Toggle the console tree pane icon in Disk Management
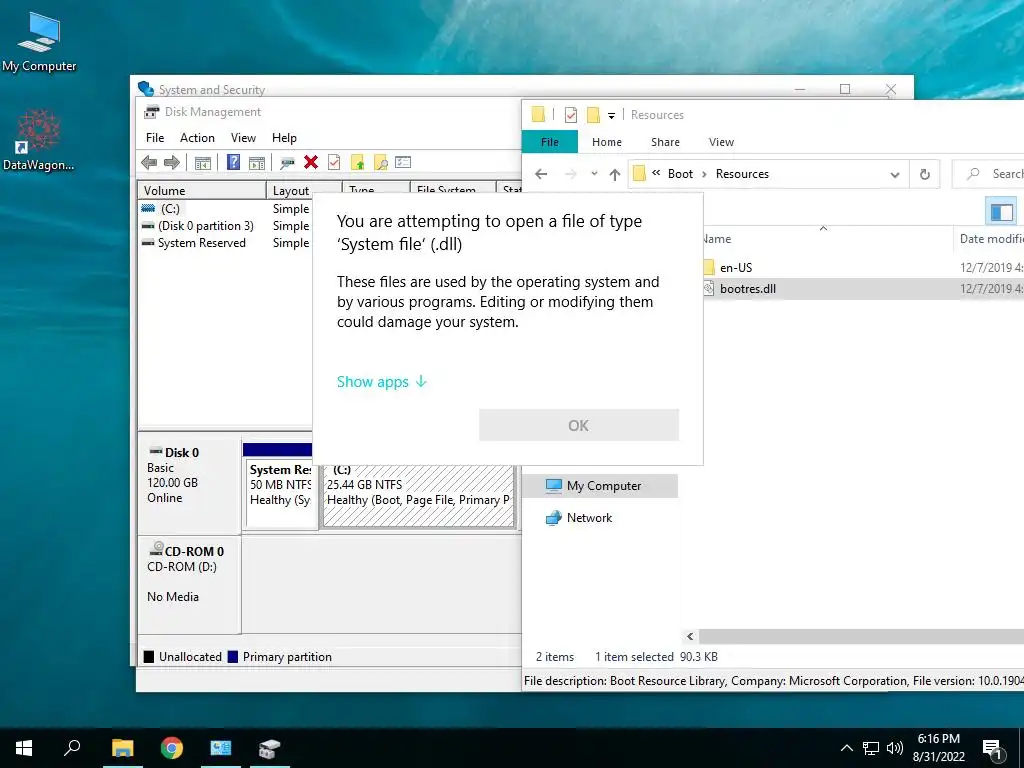Viewport: 1024px width, 768px height. pos(202,163)
